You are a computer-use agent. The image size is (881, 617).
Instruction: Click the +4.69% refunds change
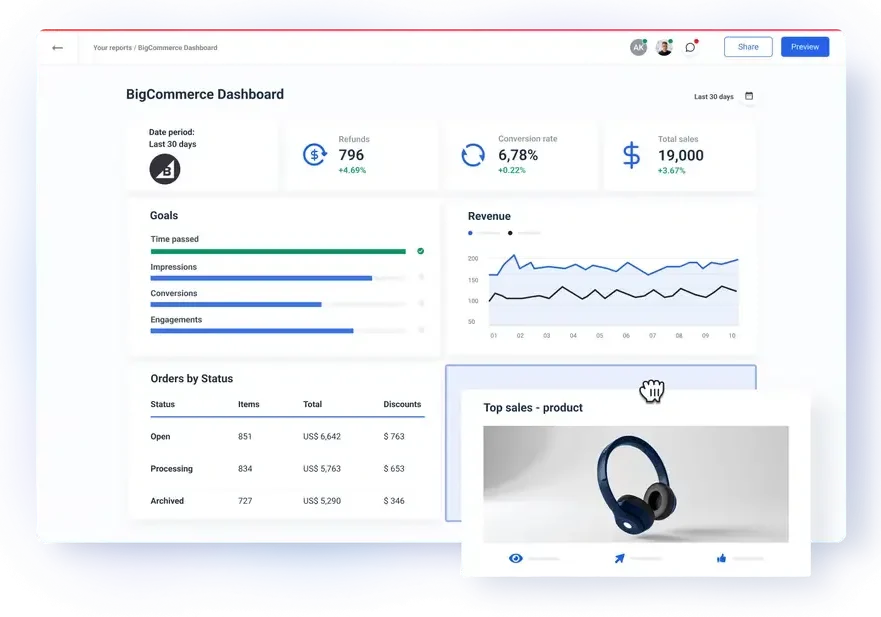(352, 170)
